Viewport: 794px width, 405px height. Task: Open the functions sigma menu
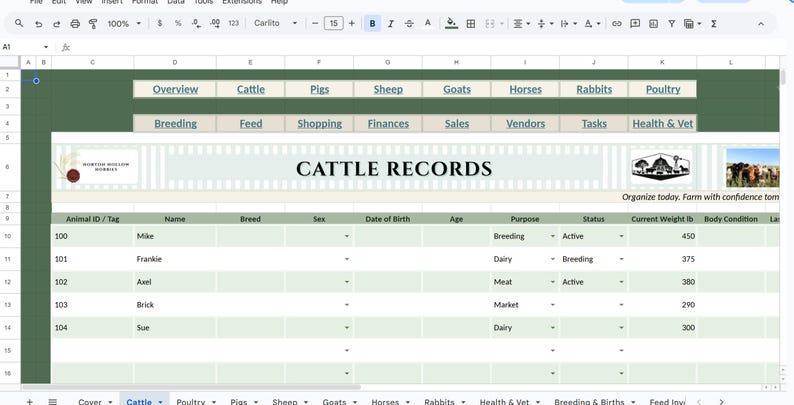coord(713,23)
